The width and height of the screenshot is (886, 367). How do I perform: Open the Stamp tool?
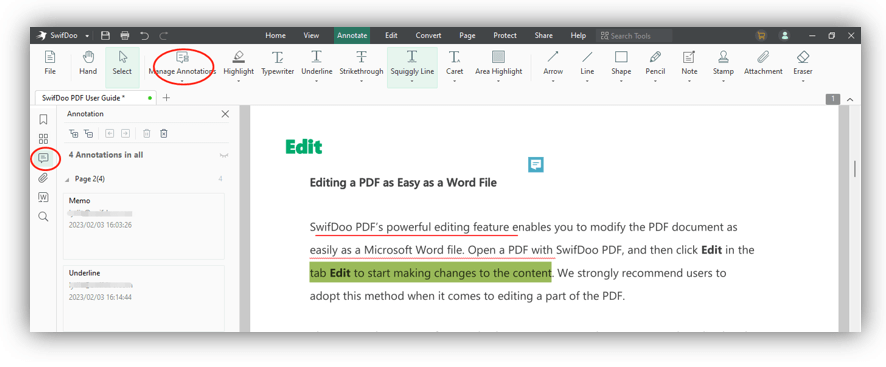[x=723, y=63]
